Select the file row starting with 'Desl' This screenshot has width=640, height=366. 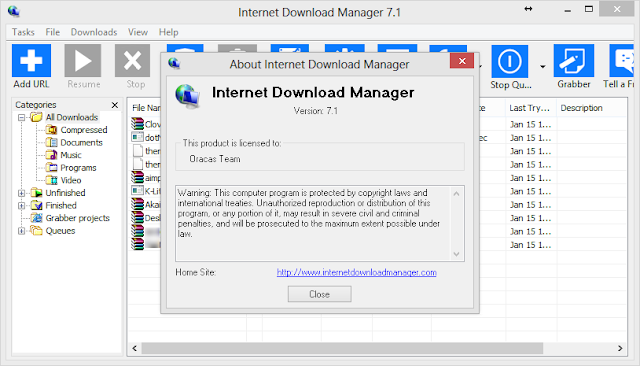[x=146, y=218]
